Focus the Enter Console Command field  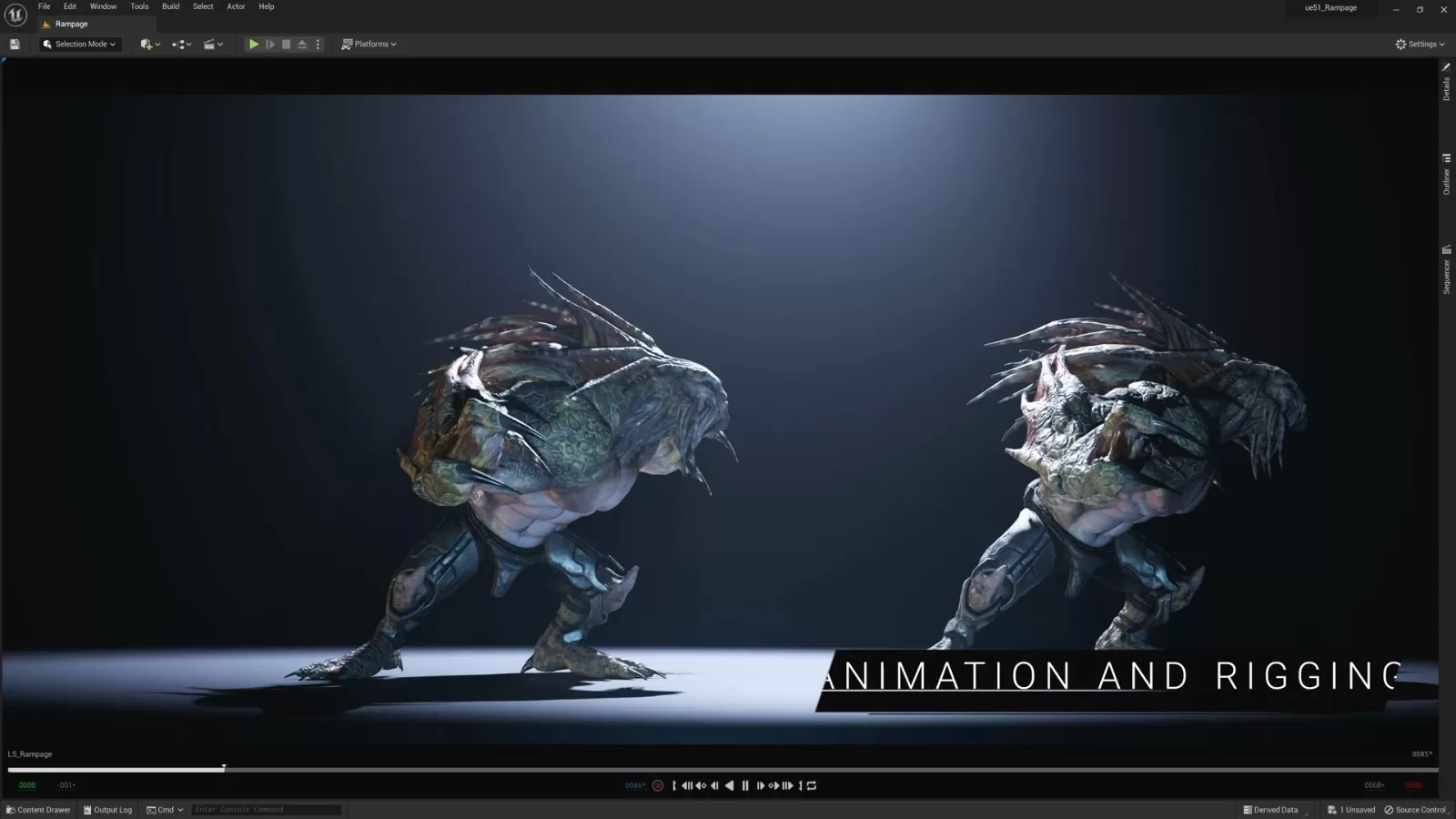(266, 810)
